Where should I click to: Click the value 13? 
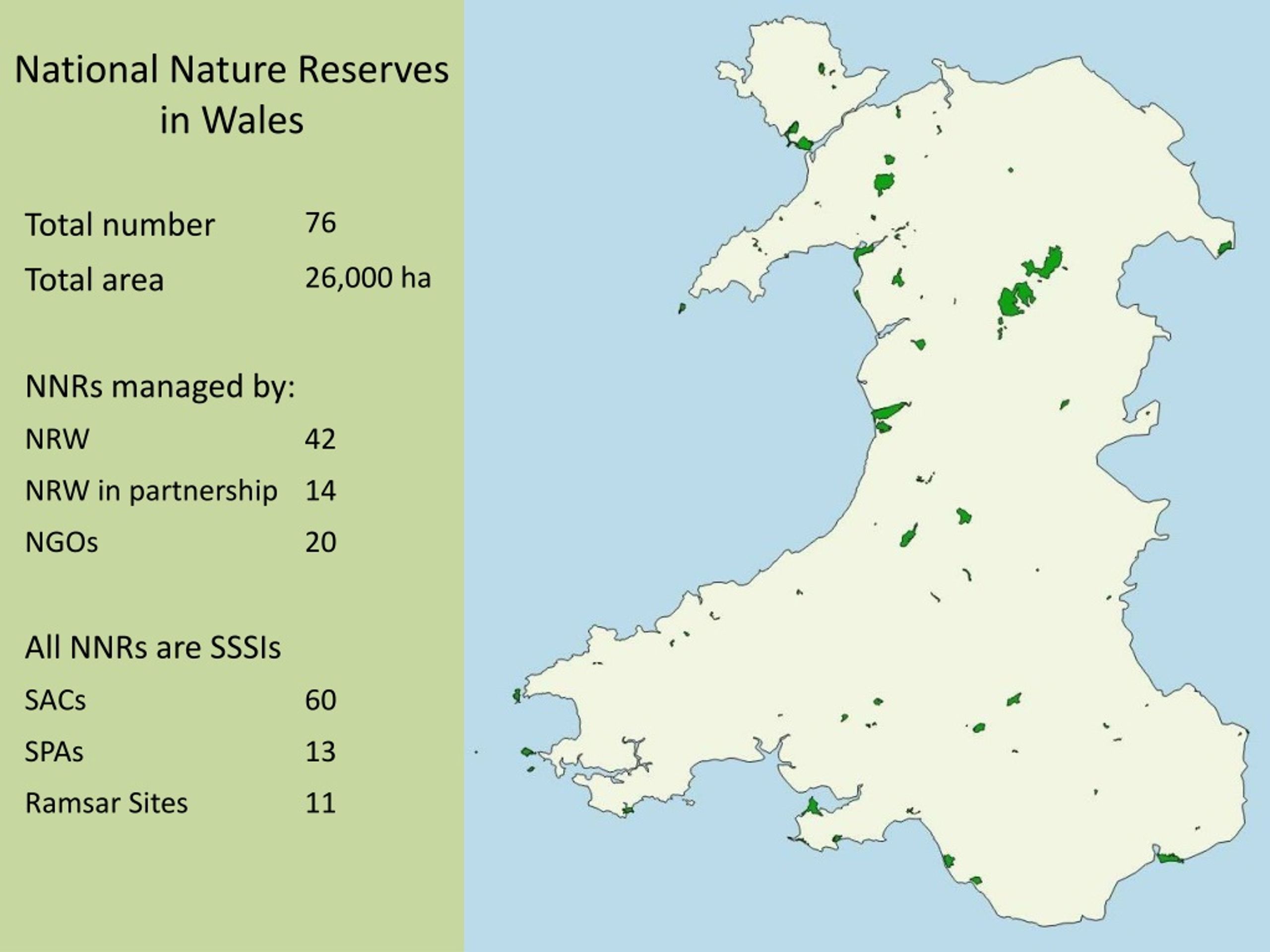(x=320, y=752)
